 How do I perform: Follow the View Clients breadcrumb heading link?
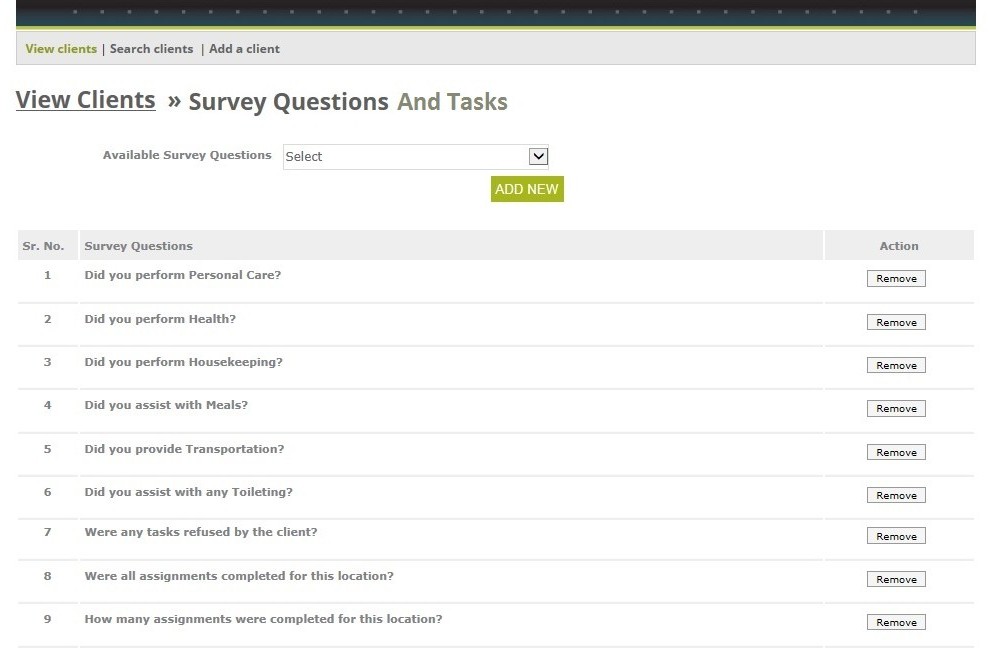pyautogui.click(x=86, y=101)
